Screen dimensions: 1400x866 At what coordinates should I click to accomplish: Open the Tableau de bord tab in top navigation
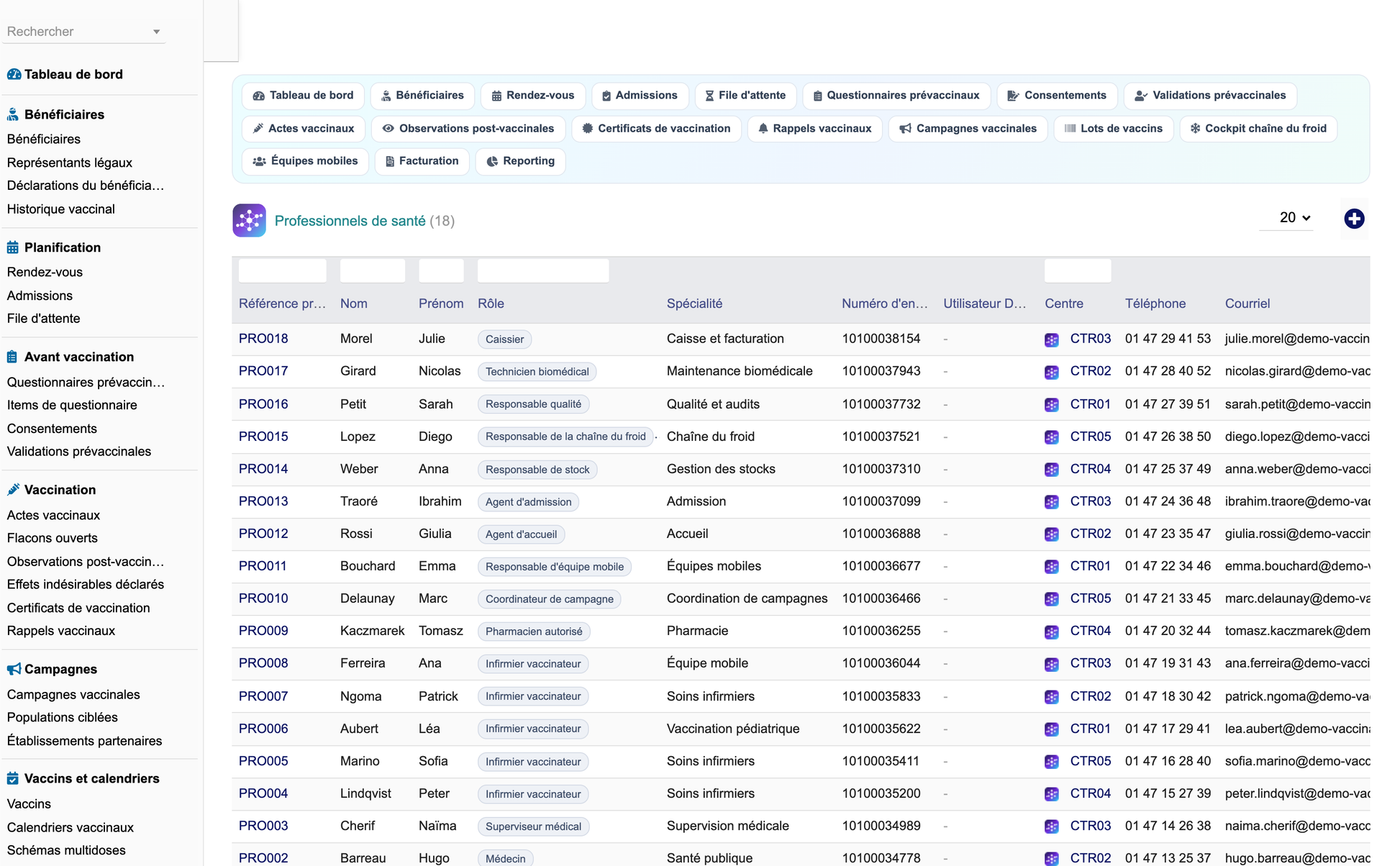(x=303, y=96)
